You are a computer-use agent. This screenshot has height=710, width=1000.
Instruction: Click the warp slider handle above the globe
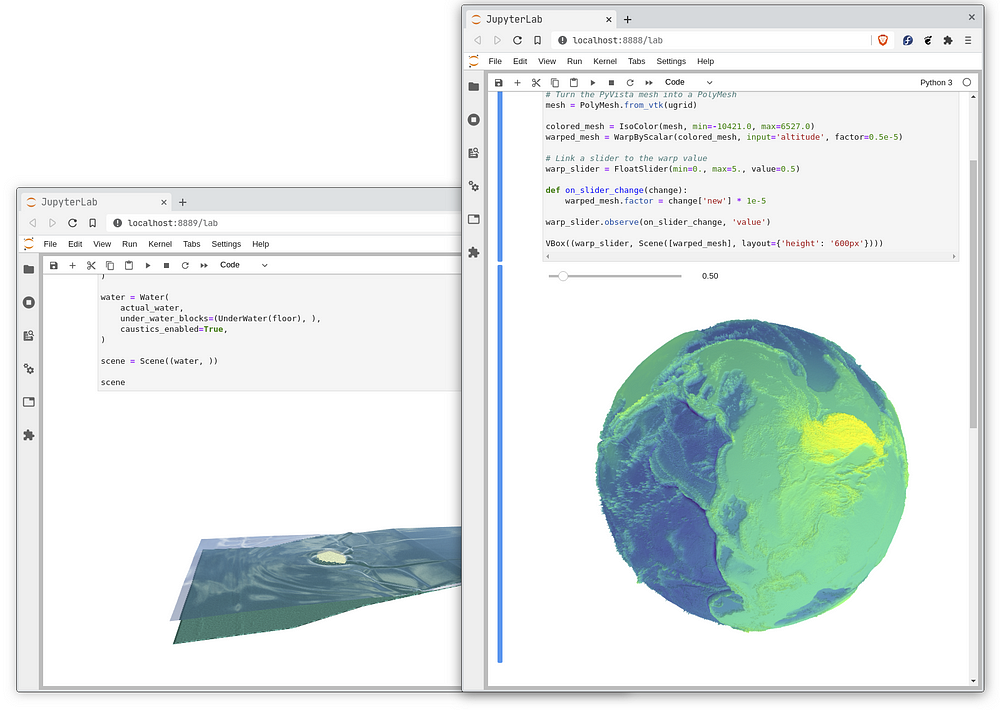tap(563, 276)
